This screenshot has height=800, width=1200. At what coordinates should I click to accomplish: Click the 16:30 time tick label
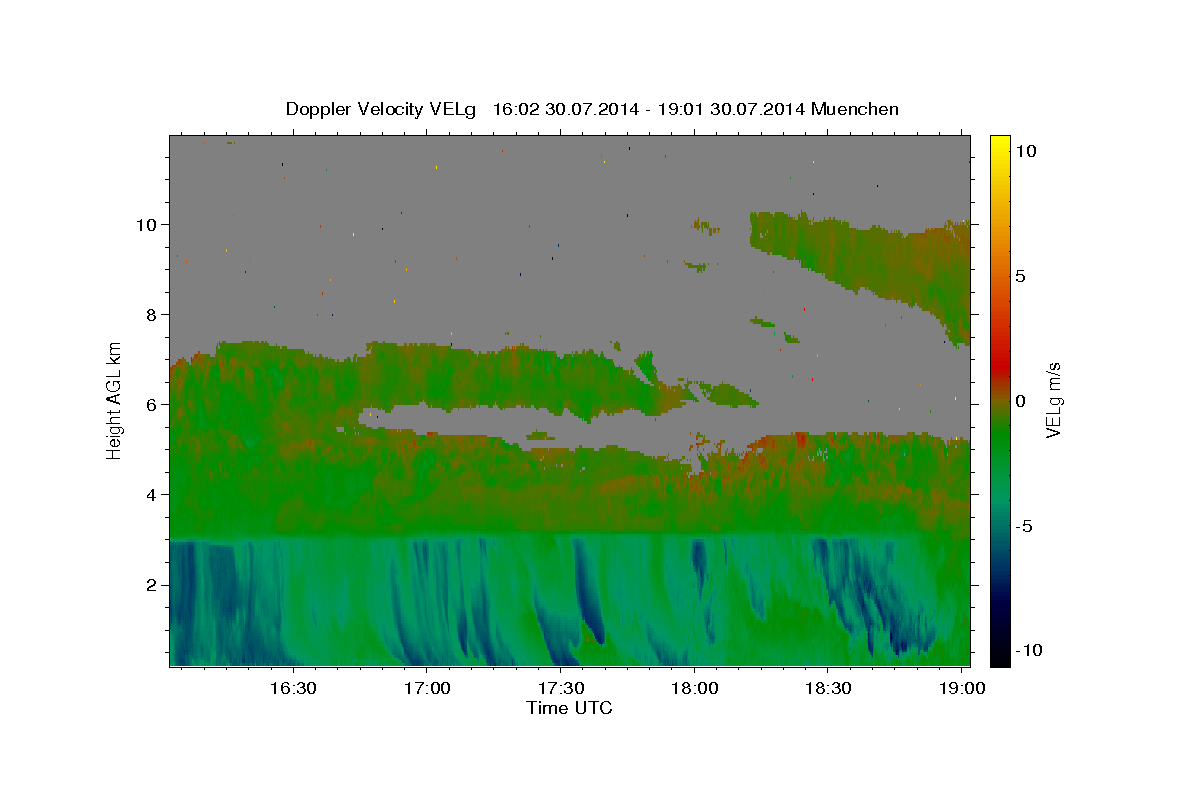pos(293,689)
